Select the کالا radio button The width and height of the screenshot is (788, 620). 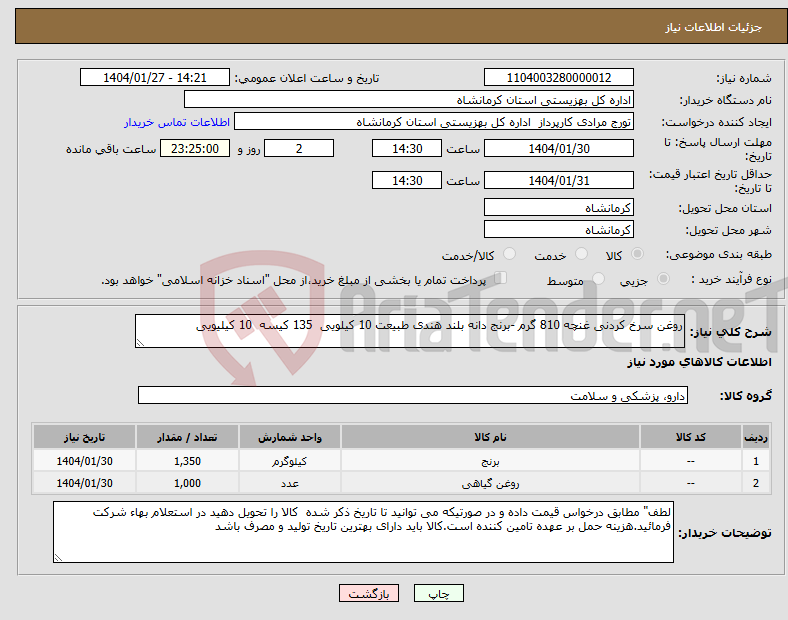(637, 254)
